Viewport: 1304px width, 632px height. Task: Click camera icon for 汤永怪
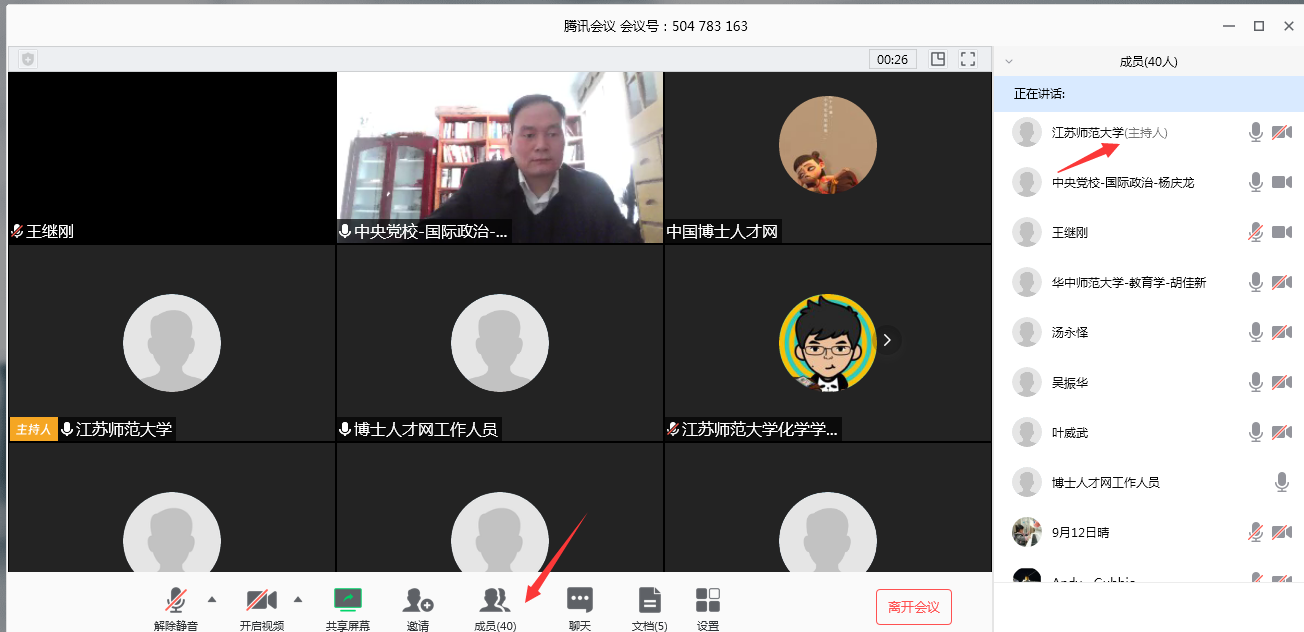(x=1282, y=332)
